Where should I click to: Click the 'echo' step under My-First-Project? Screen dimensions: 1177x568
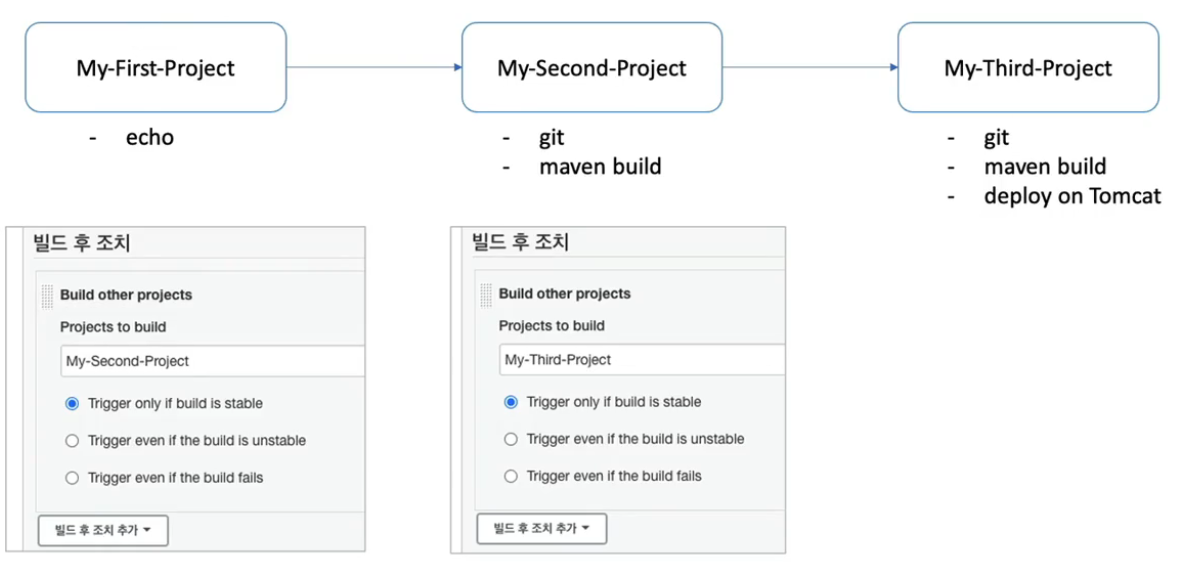point(149,138)
